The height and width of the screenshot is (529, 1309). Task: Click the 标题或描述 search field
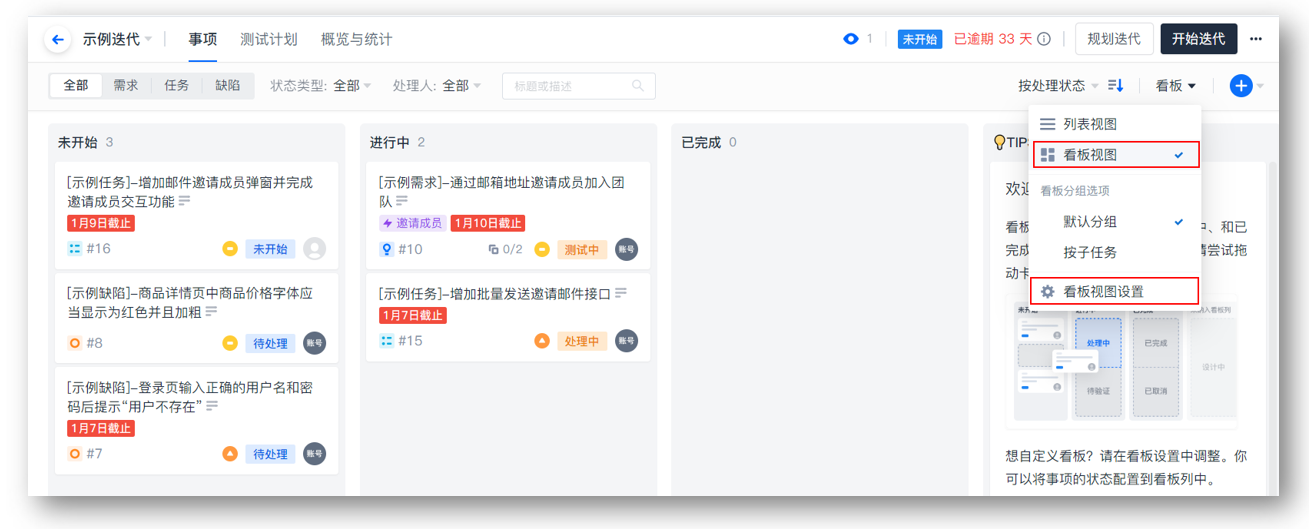pyautogui.click(x=570, y=86)
